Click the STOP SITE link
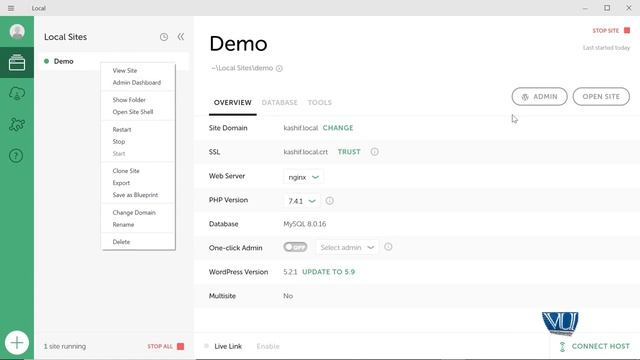Viewport: 640px width, 360px height. tap(606, 31)
